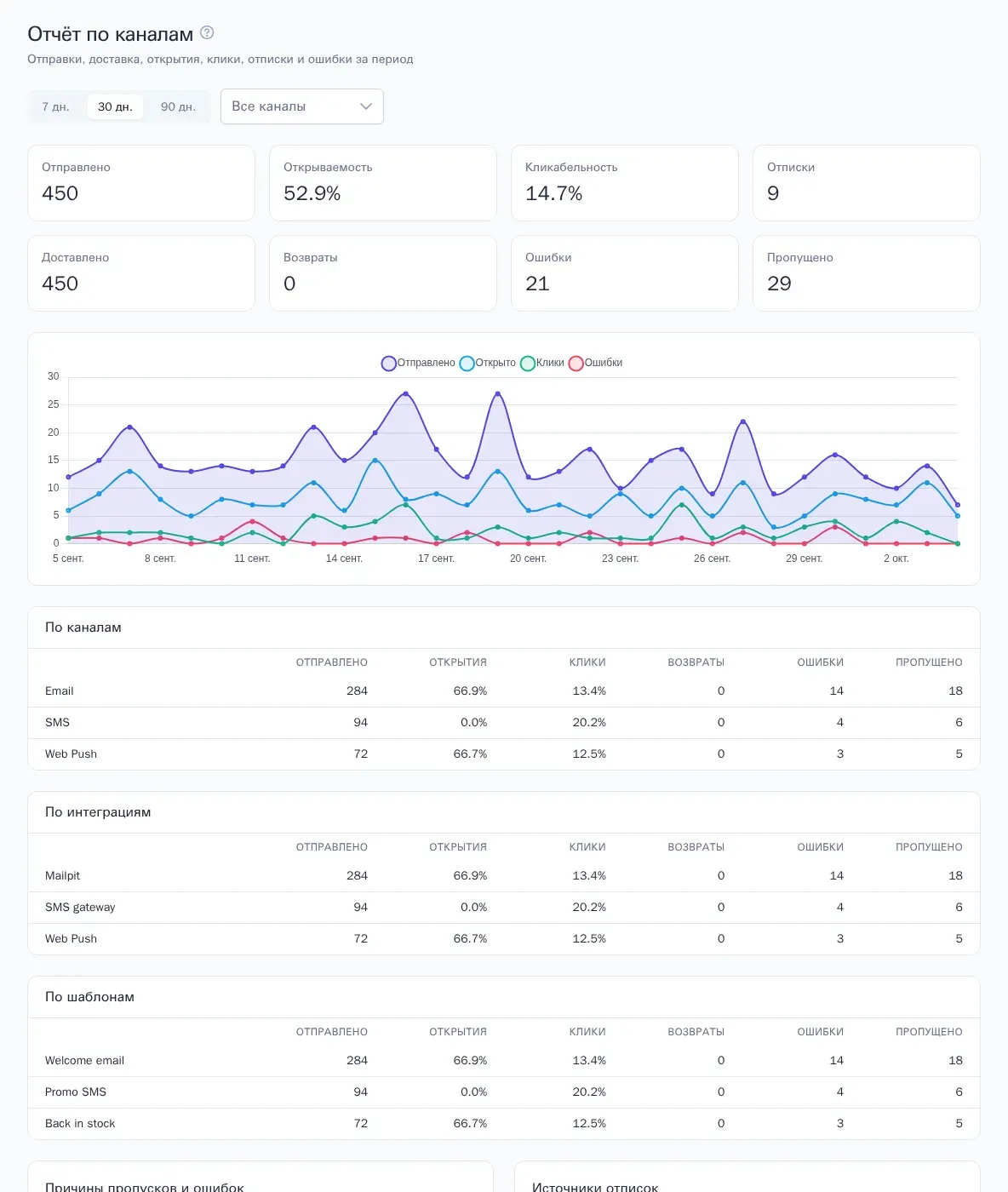Click the 2 окт. chart axis label

[x=896, y=559]
